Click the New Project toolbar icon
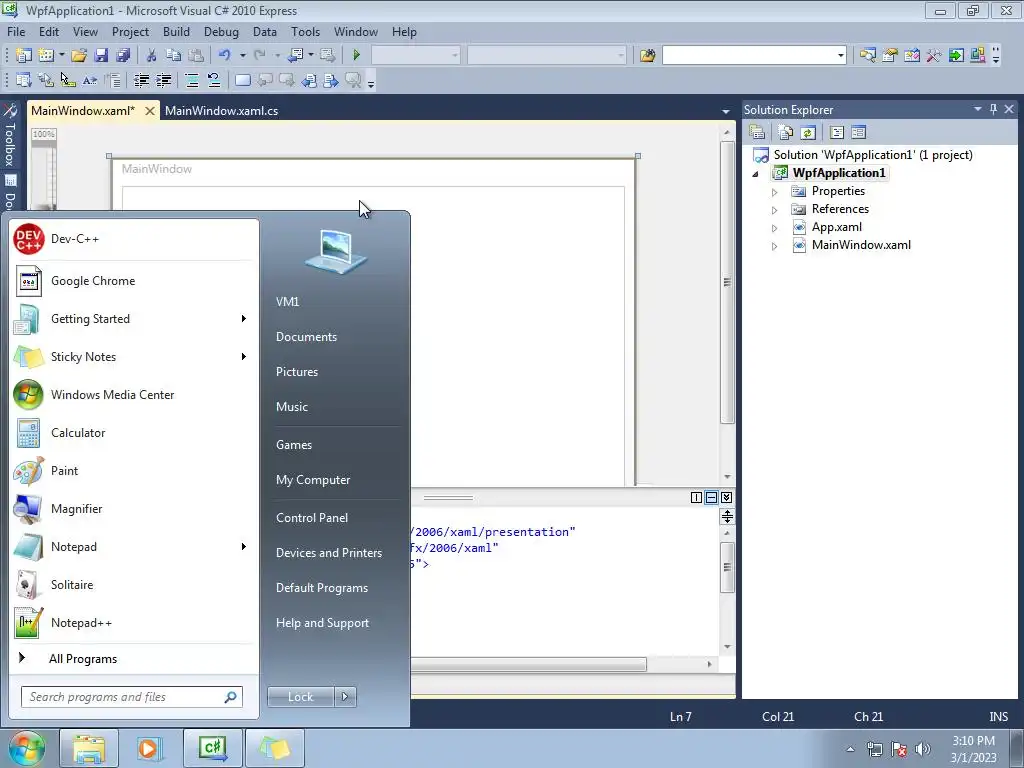1024x768 pixels. pyautogui.click(x=24, y=56)
